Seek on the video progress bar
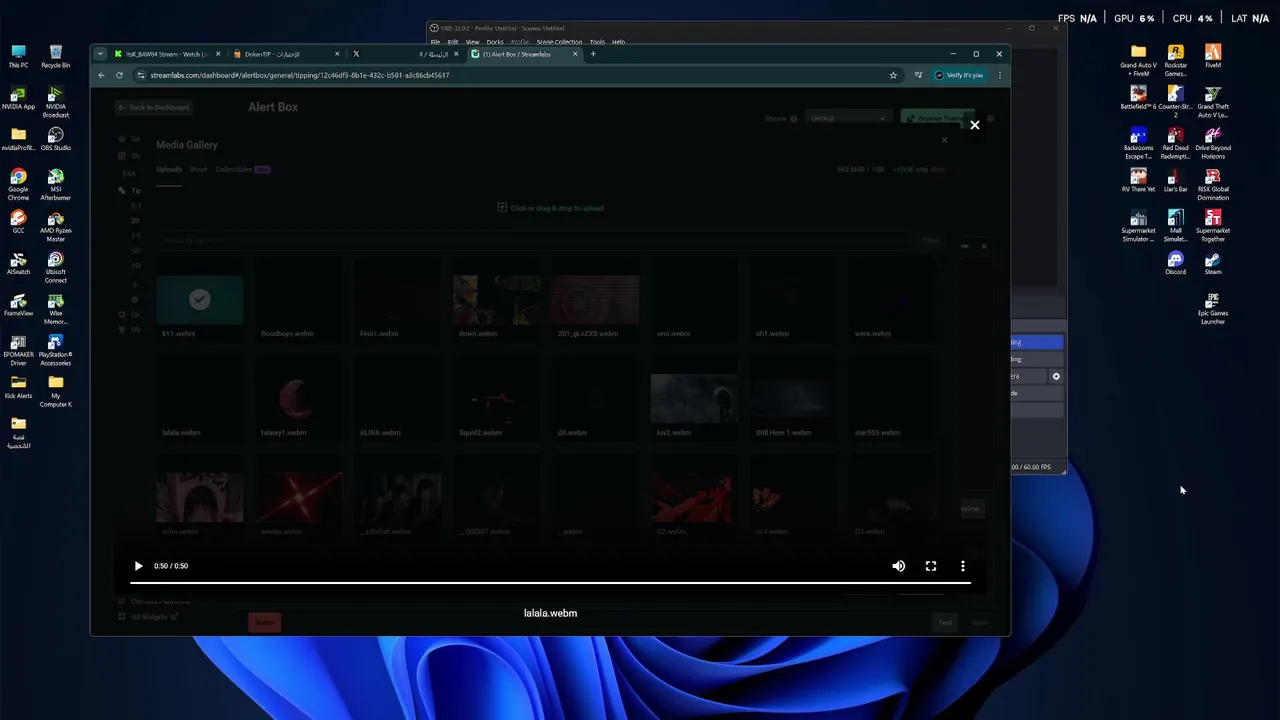The width and height of the screenshot is (1280, 720). [x=550, y=582]
